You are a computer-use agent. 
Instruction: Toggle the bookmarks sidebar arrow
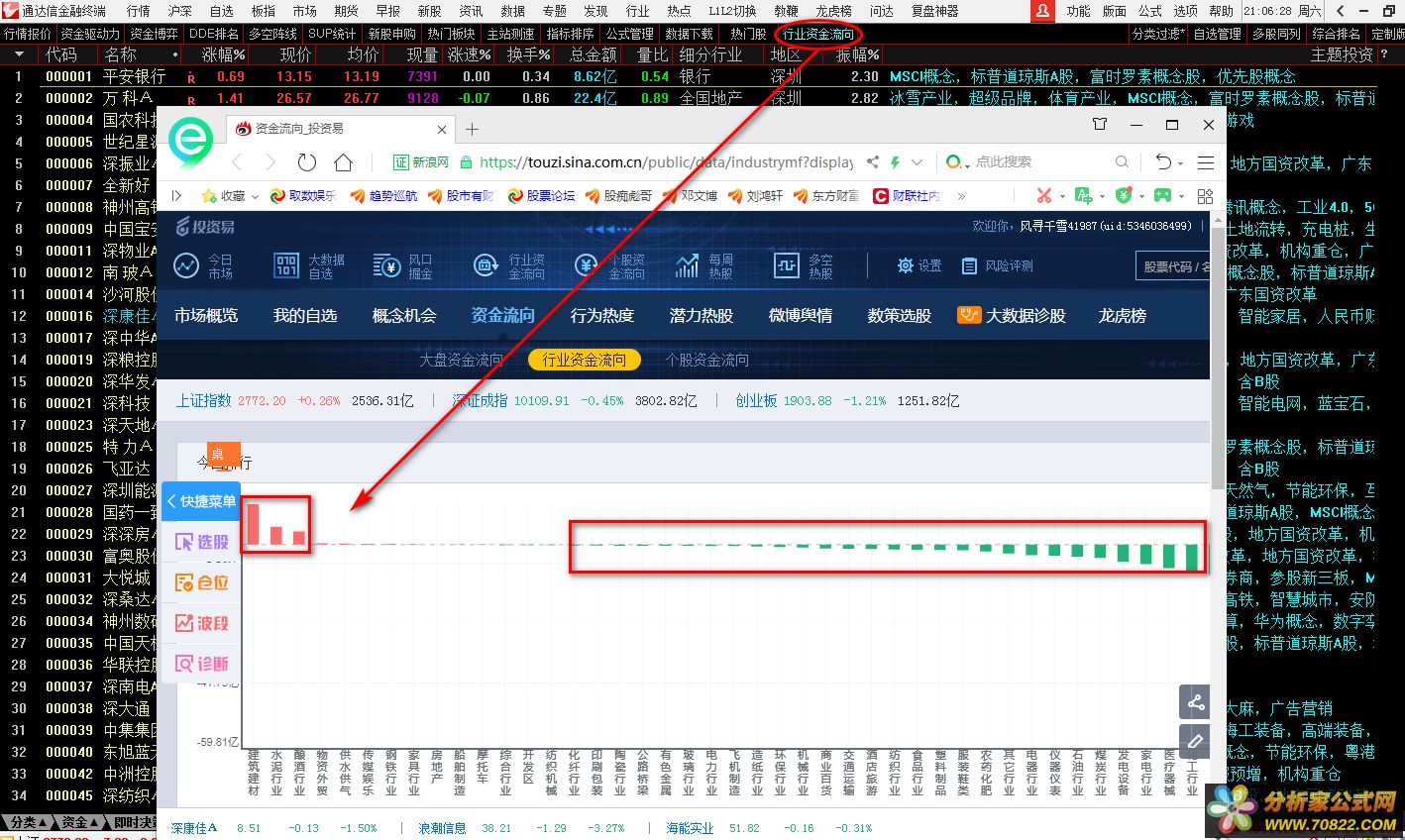177,196
